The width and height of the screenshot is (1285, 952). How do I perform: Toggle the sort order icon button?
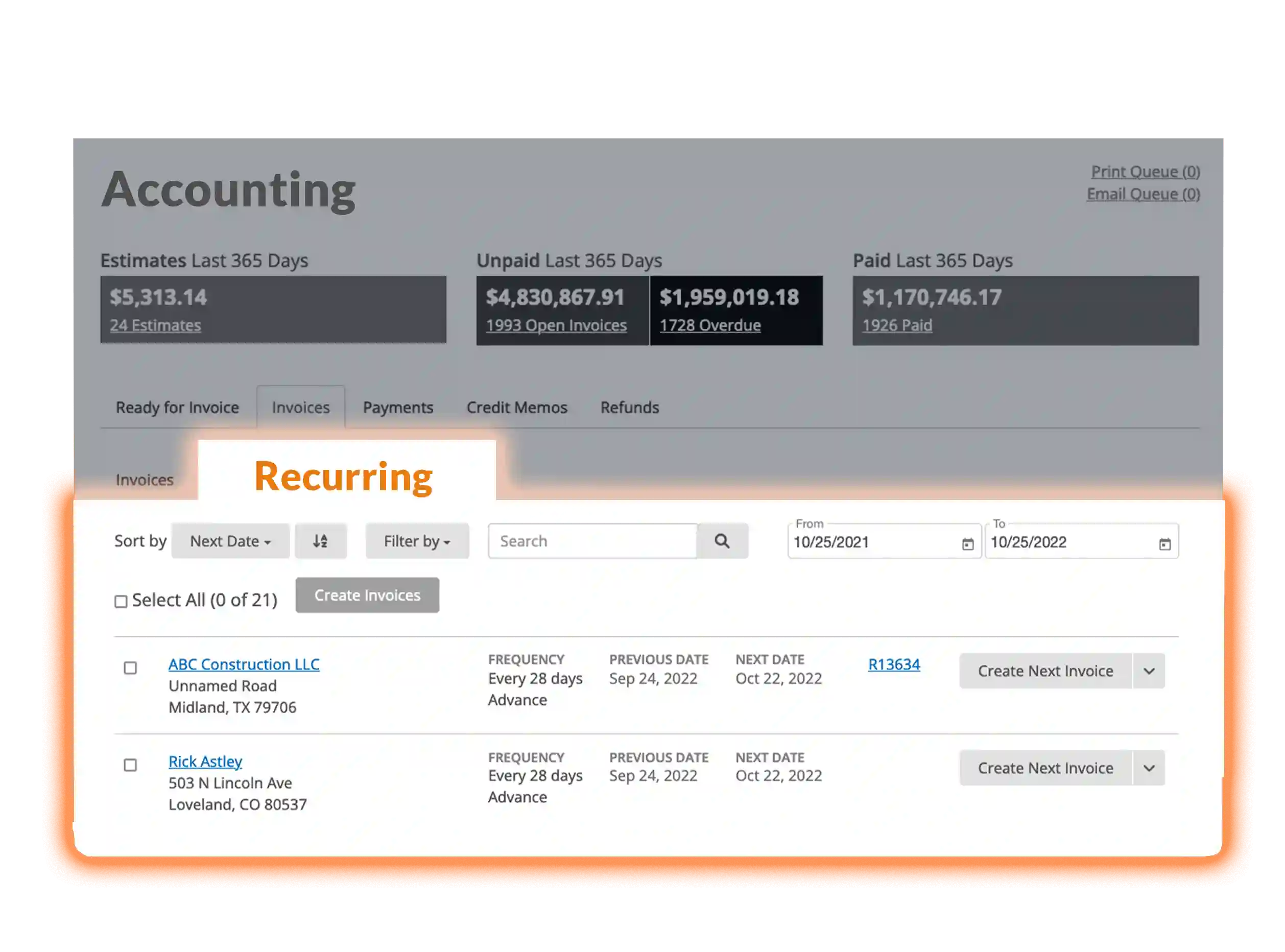320,540
